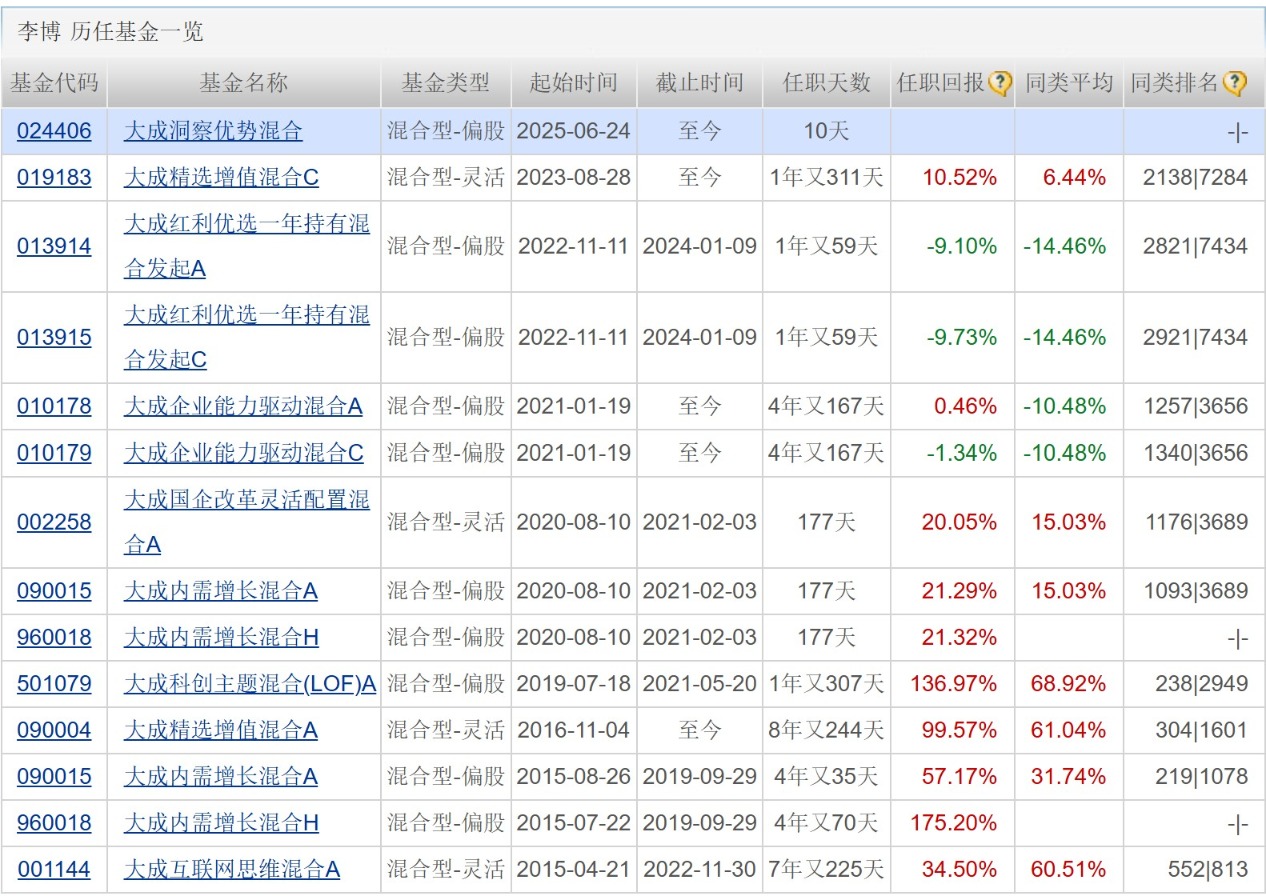Select the 20.05% return cell
Screen dimensions: 1266x896
[953, 522]
